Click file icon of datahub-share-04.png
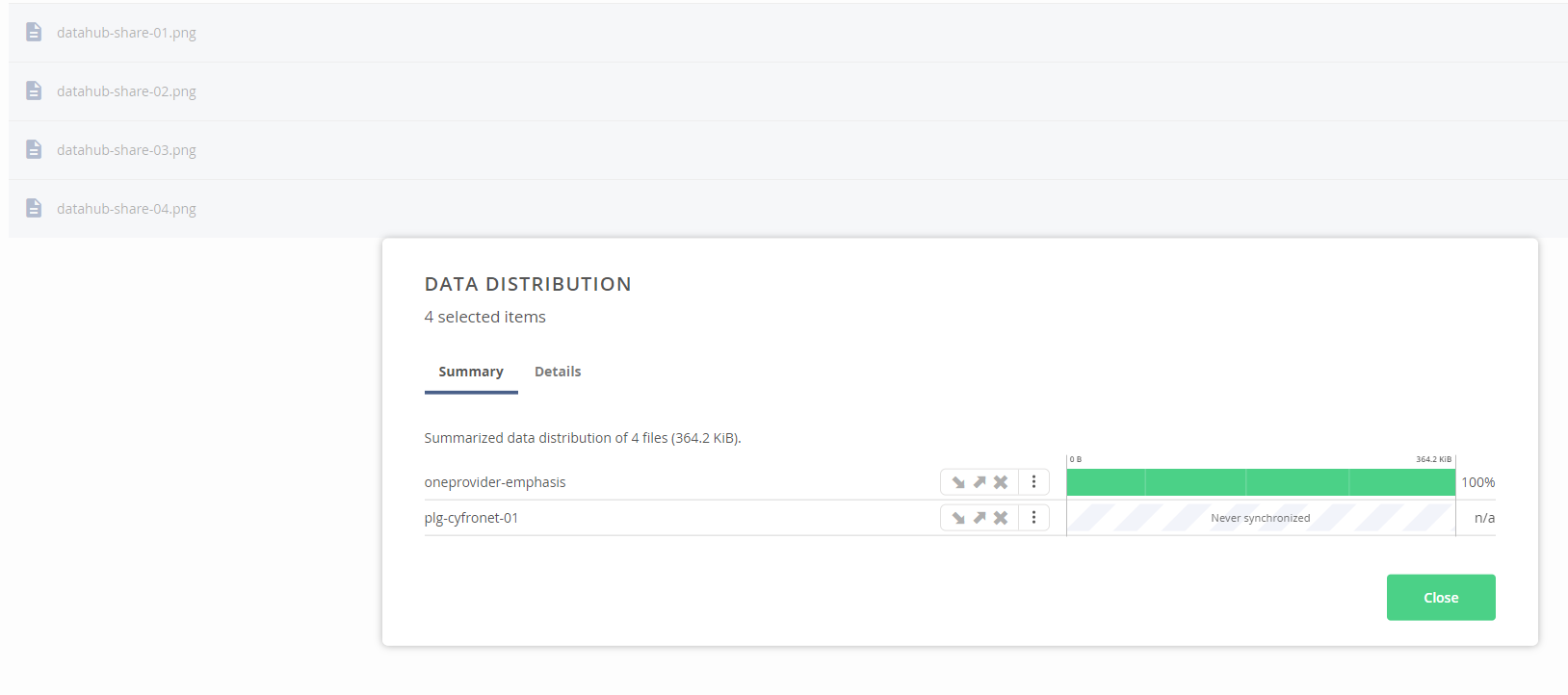1568x695 pixels. pos(34,209)
